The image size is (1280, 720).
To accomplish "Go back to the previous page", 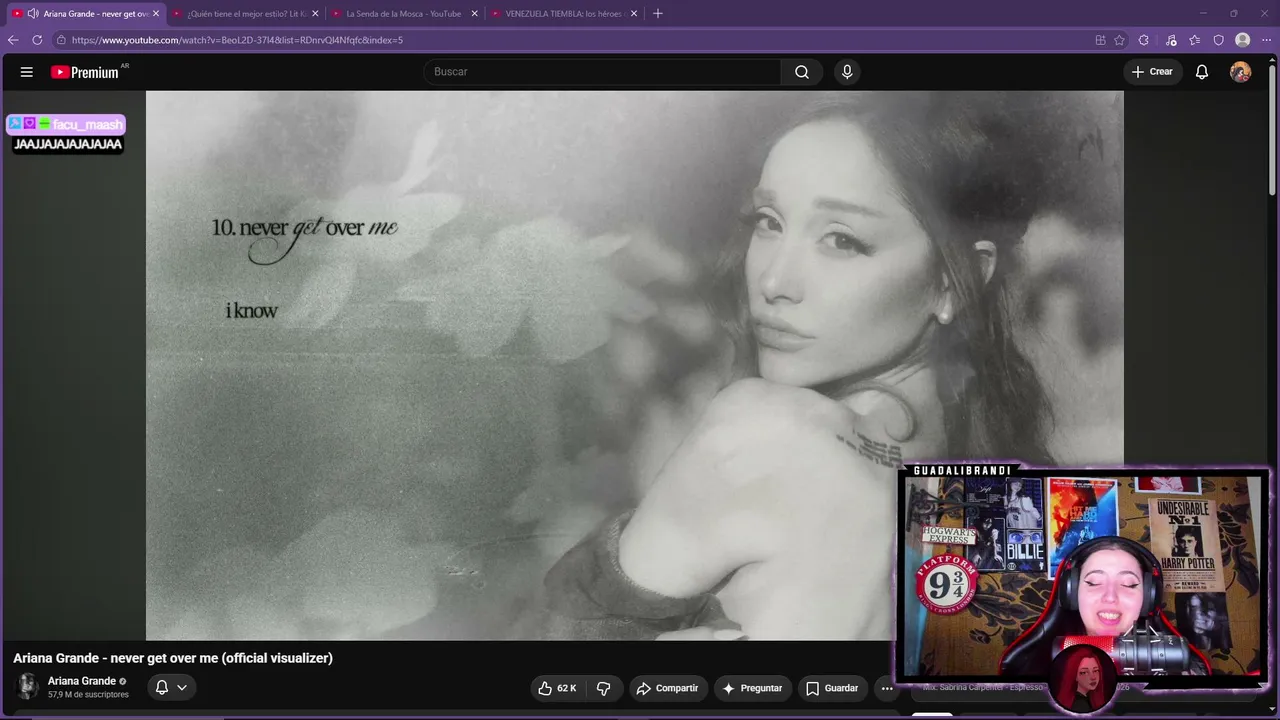I will [x=13, y=40].
